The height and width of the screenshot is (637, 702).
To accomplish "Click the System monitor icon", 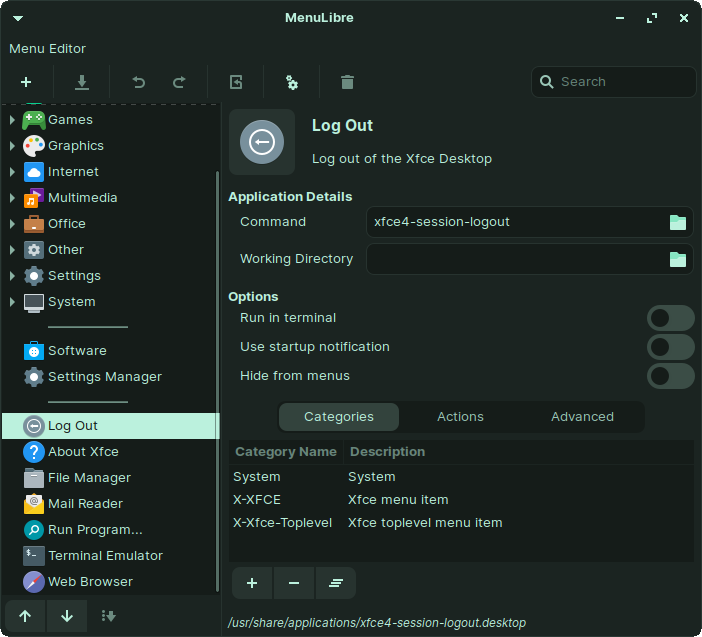I will (x=34, y=302).
